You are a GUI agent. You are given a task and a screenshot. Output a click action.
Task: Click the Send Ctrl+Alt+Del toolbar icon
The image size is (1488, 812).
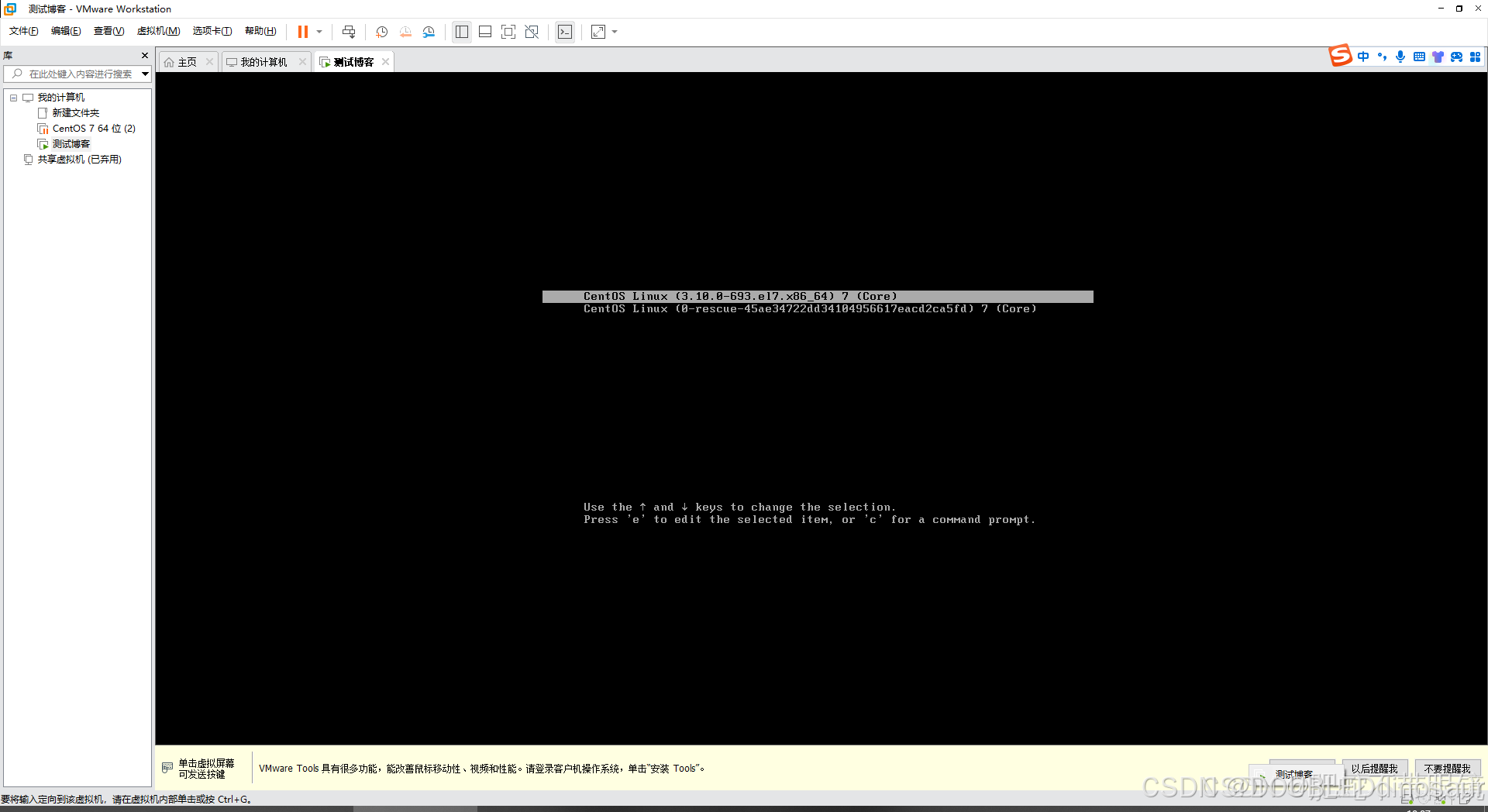point(349,32)
